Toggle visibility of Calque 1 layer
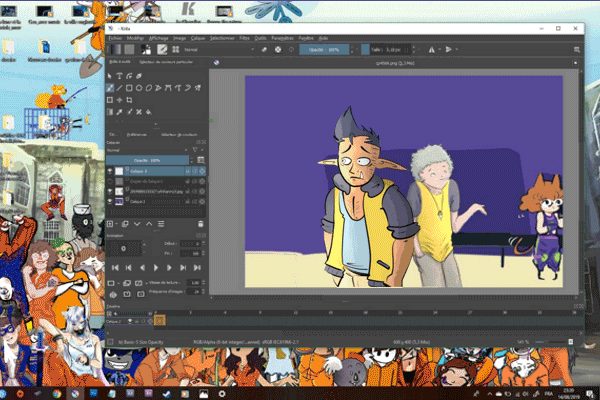This screenshot has height=400, width=600. (x=110, y=201)
